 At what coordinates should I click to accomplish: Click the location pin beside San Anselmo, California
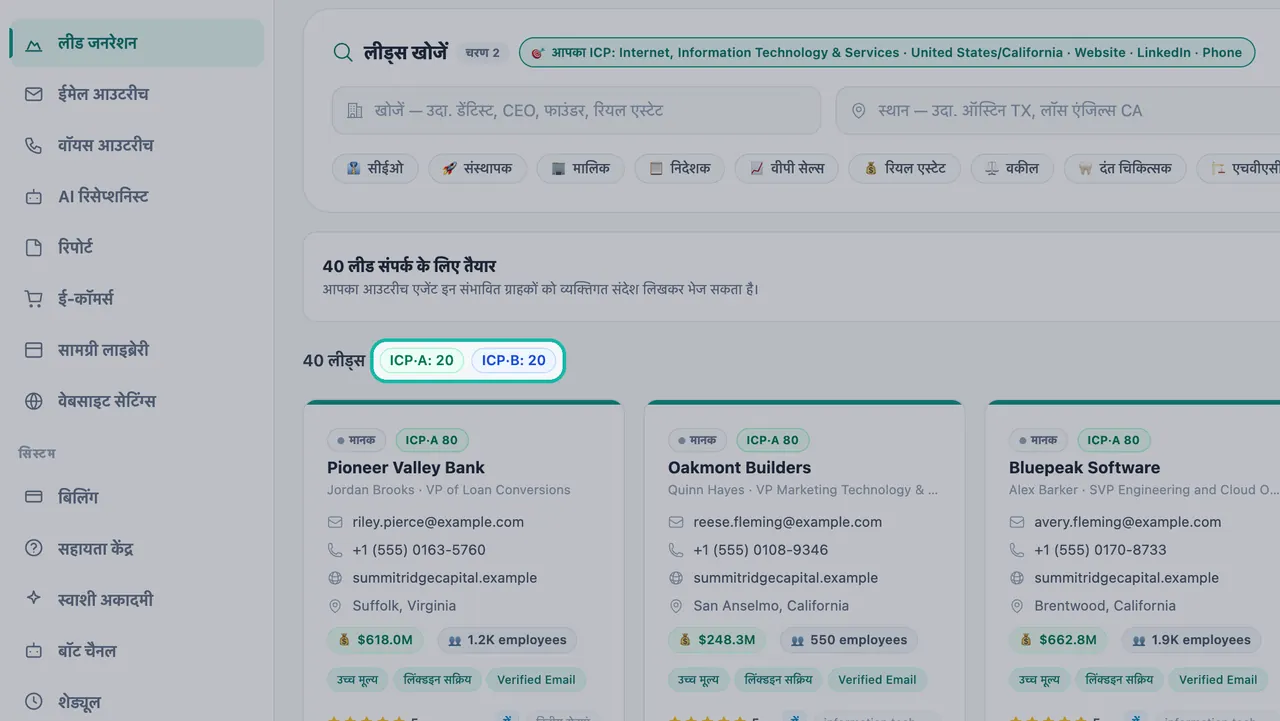[x=676, y=606]
